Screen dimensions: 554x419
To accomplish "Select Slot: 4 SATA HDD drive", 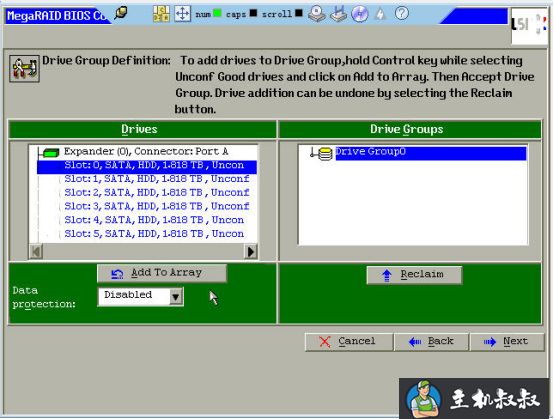I will point(154,220).
